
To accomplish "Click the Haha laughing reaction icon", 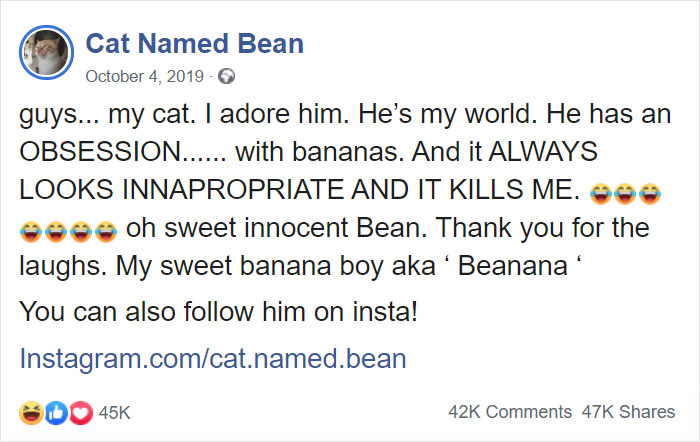I will 29,412.
